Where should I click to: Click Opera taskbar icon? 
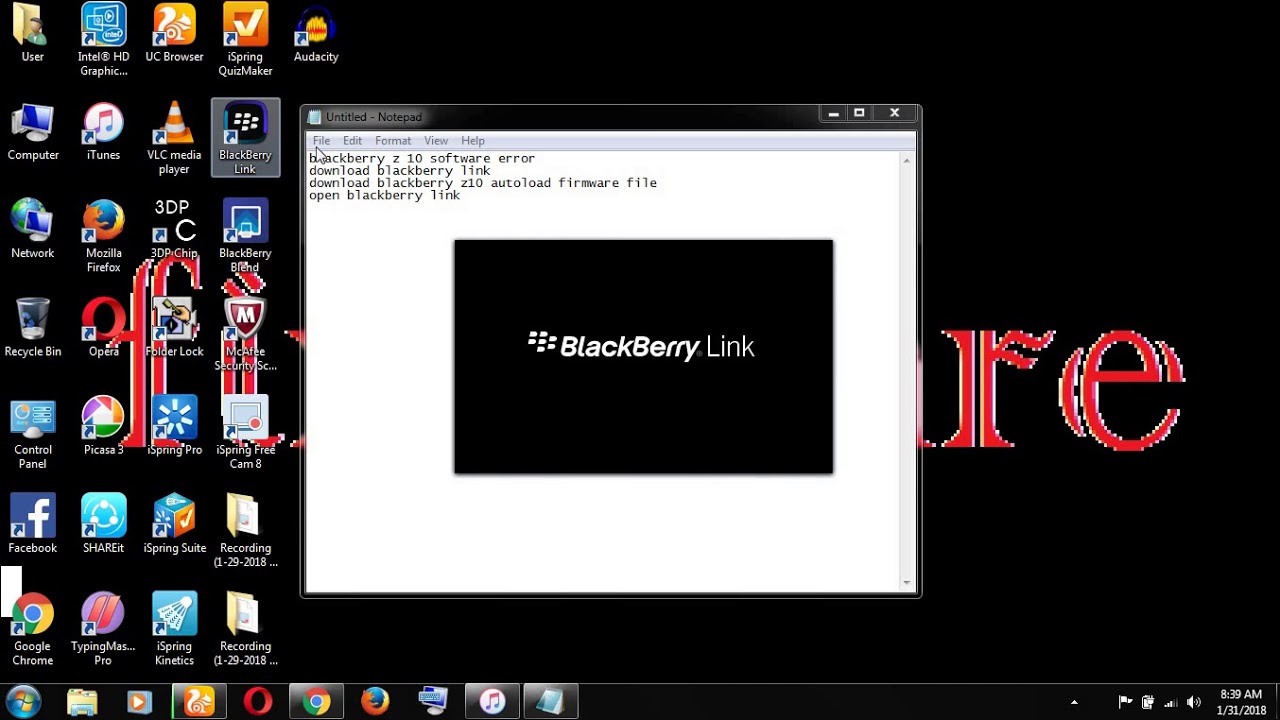click(x=257, y=702)
